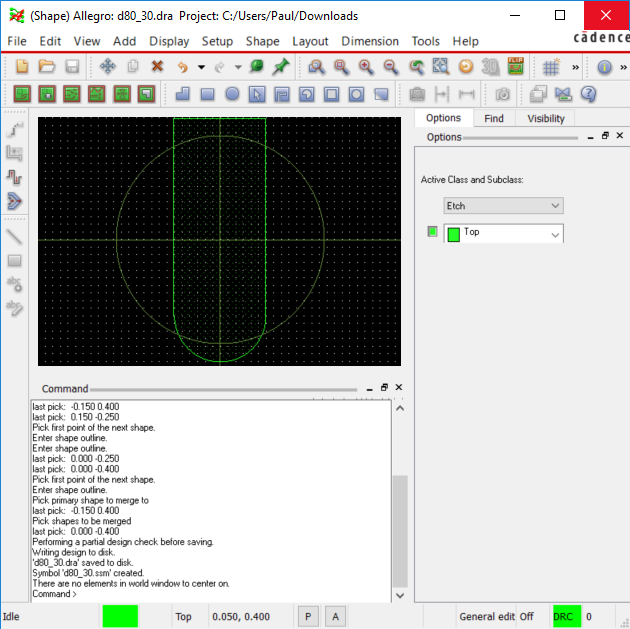
Task: Zoom out with minus magnifier
Action: tap(391, 66)
